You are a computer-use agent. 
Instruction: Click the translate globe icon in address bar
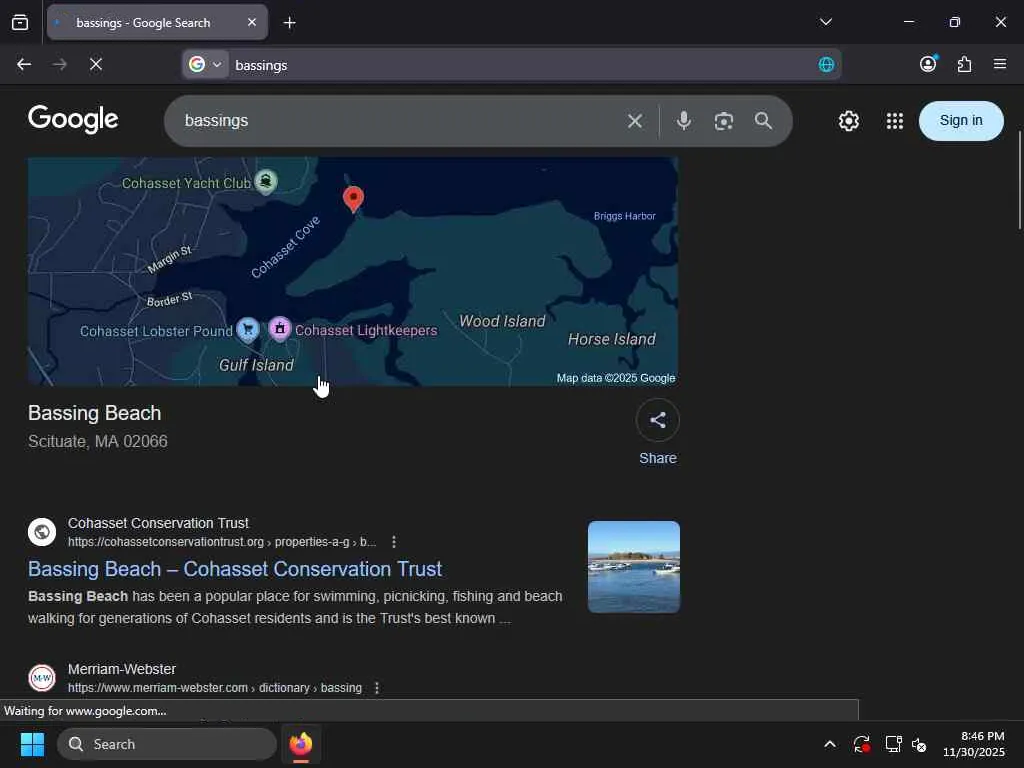(x=826, y=64)
